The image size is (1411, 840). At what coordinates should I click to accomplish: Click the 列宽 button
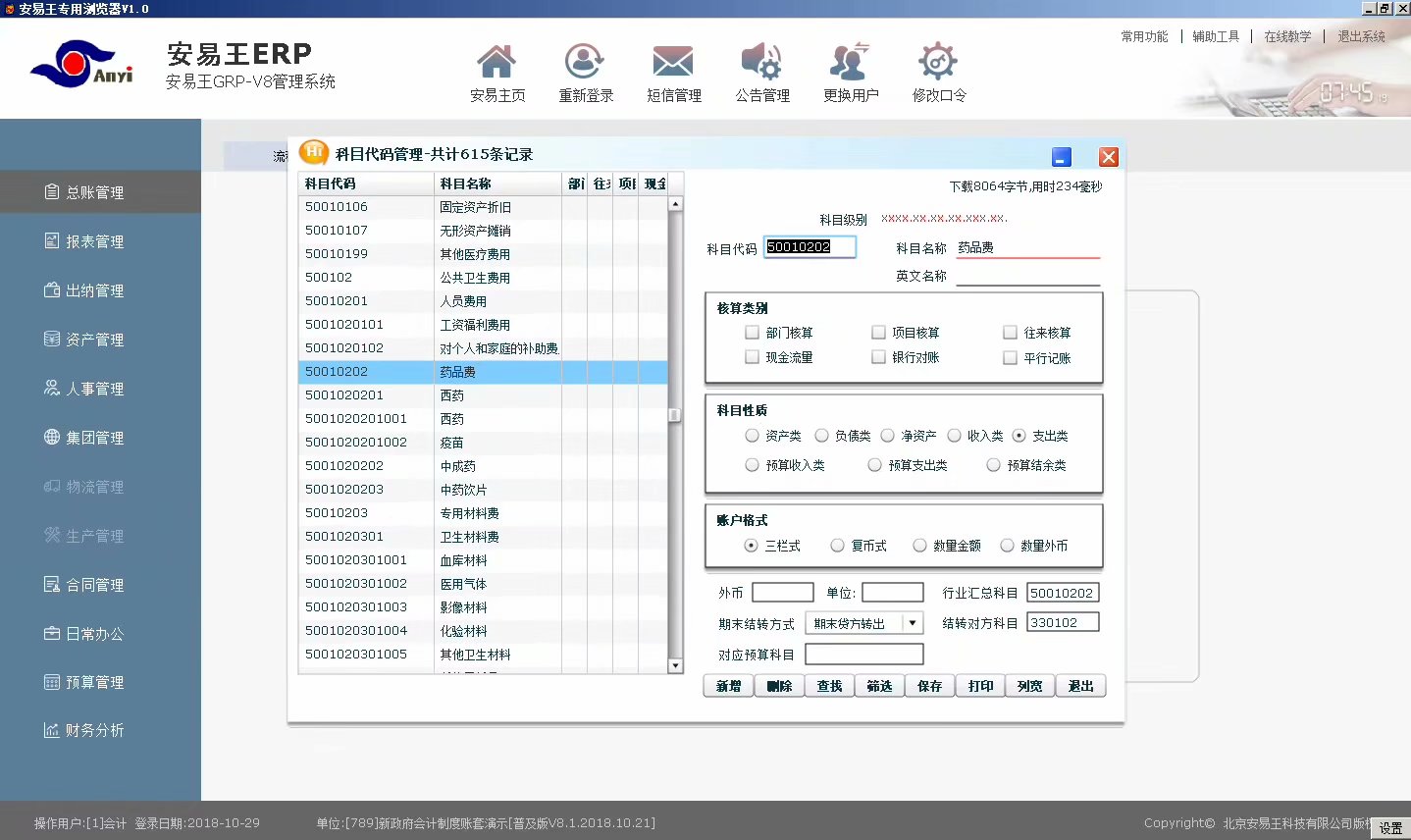tap(1030, 686)
